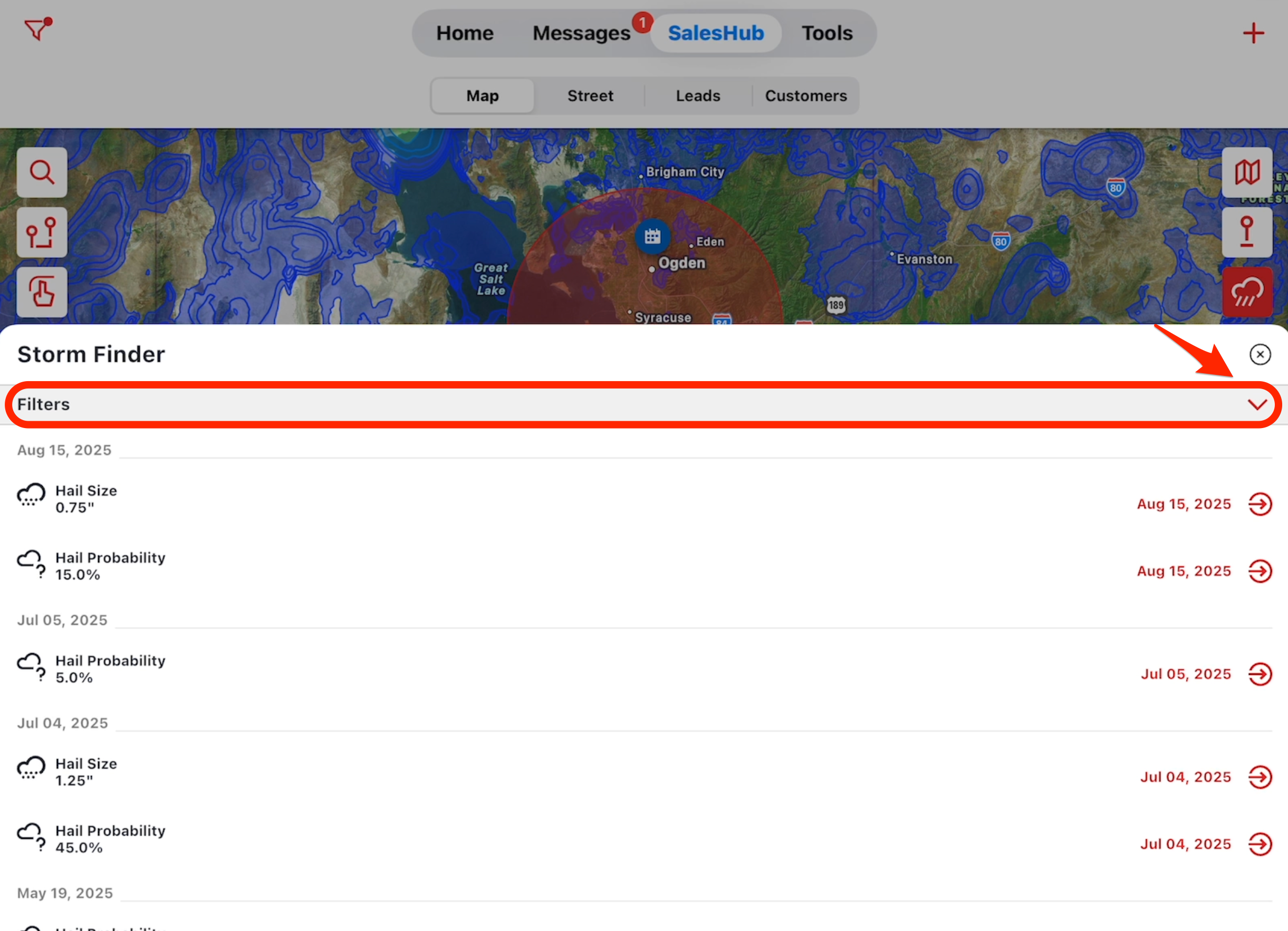
Task: Open Aug 15 Hail Size 0.75" arrow
Action: pos(1260,503)
